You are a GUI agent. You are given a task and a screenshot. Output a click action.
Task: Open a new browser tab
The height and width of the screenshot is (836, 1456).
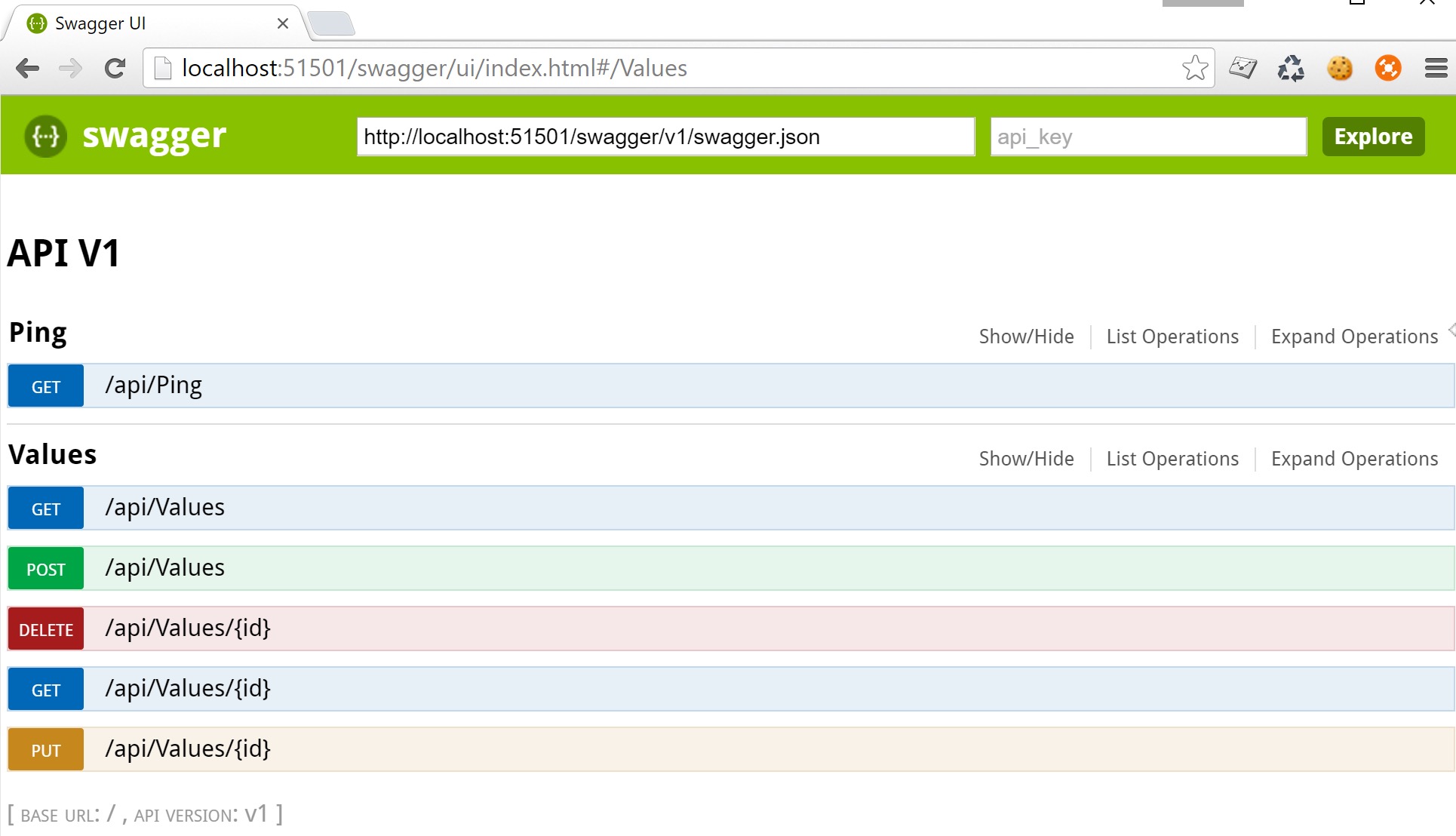coord(331,24)
